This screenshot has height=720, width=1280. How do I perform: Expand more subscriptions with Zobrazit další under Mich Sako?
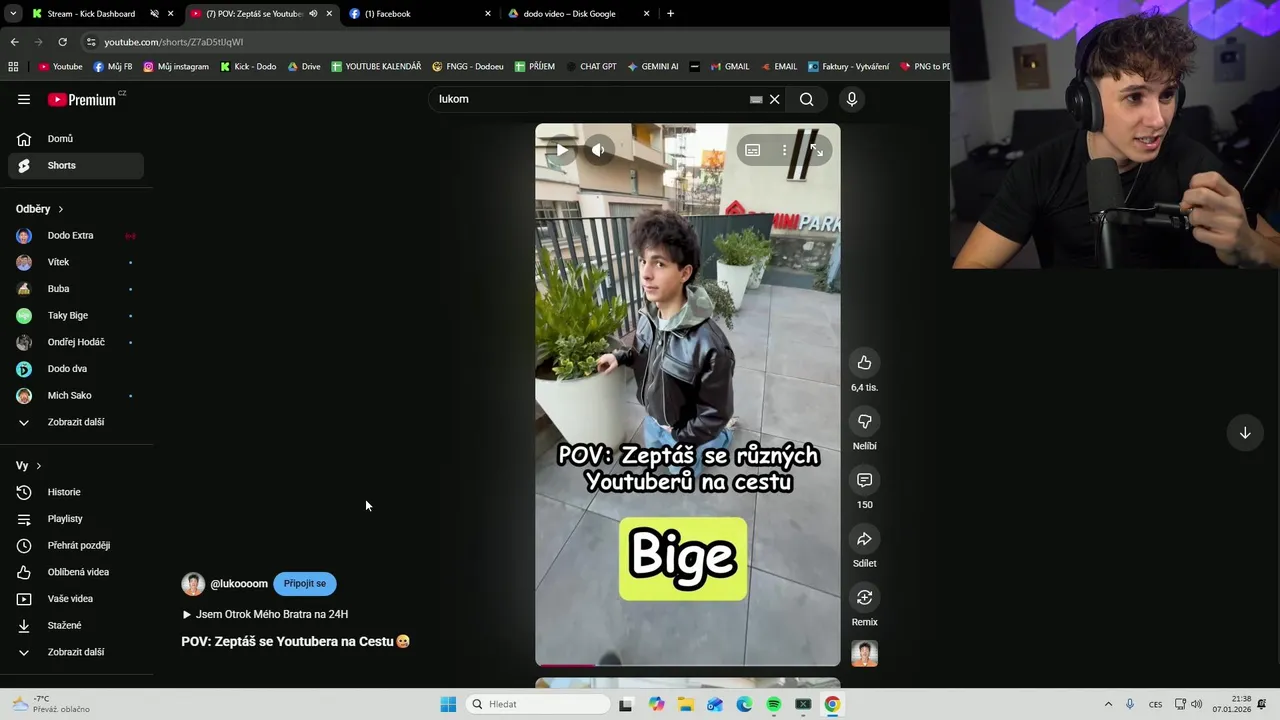pyautogui.click(x=76, y=422)
